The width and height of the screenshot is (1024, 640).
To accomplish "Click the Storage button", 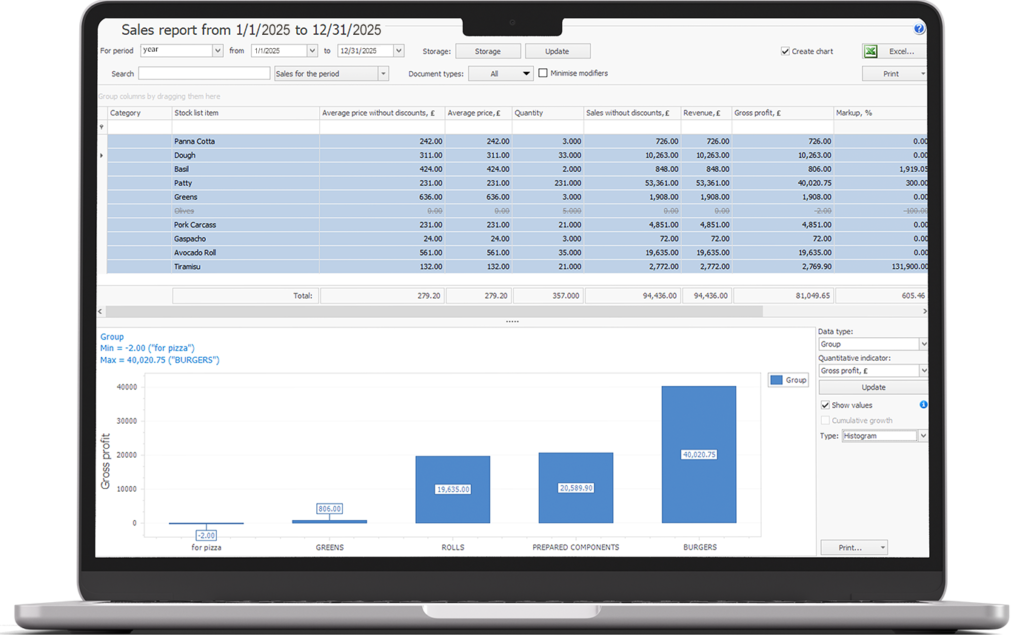I will pos(486,51).
